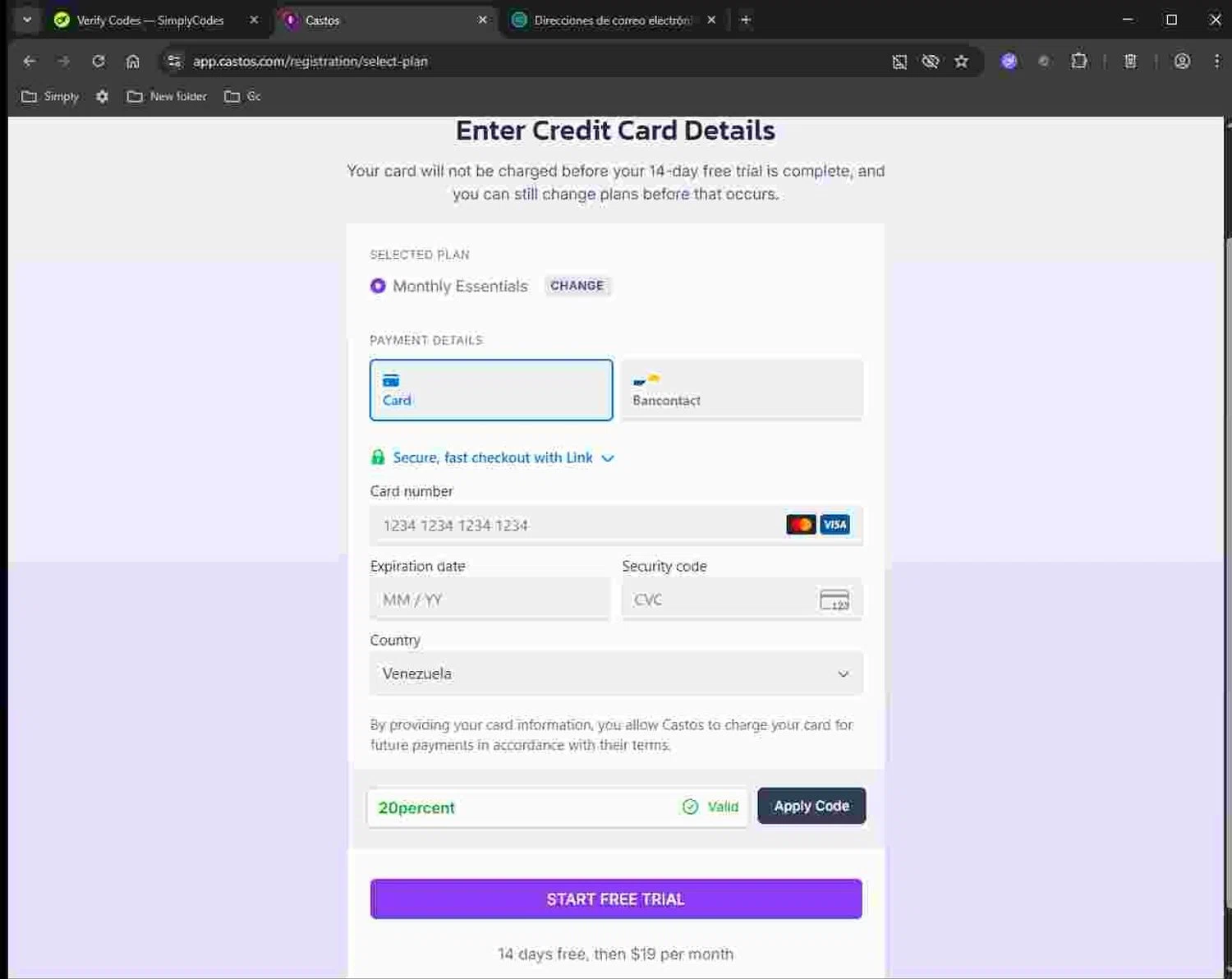Viewport: 1232px width, 979px height.
Task: Open the browser home page icon
Action: (133, 62)
